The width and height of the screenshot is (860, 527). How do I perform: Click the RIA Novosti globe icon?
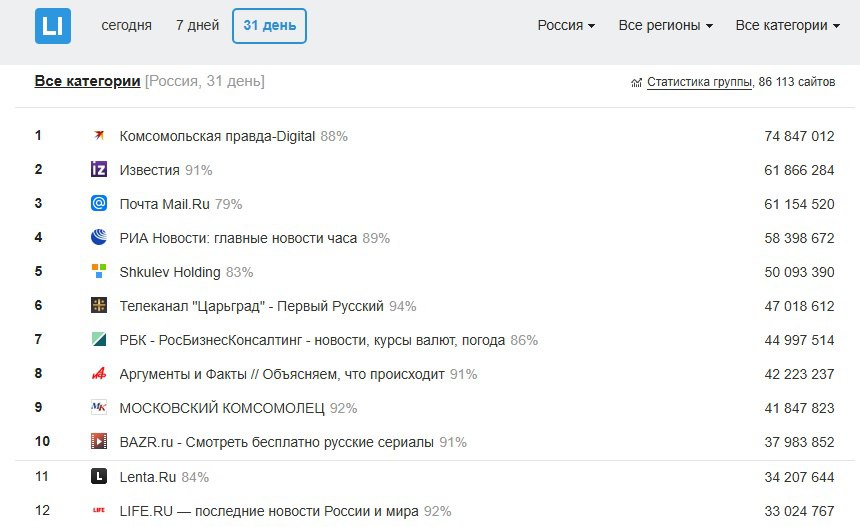click(x=98, y=238)
